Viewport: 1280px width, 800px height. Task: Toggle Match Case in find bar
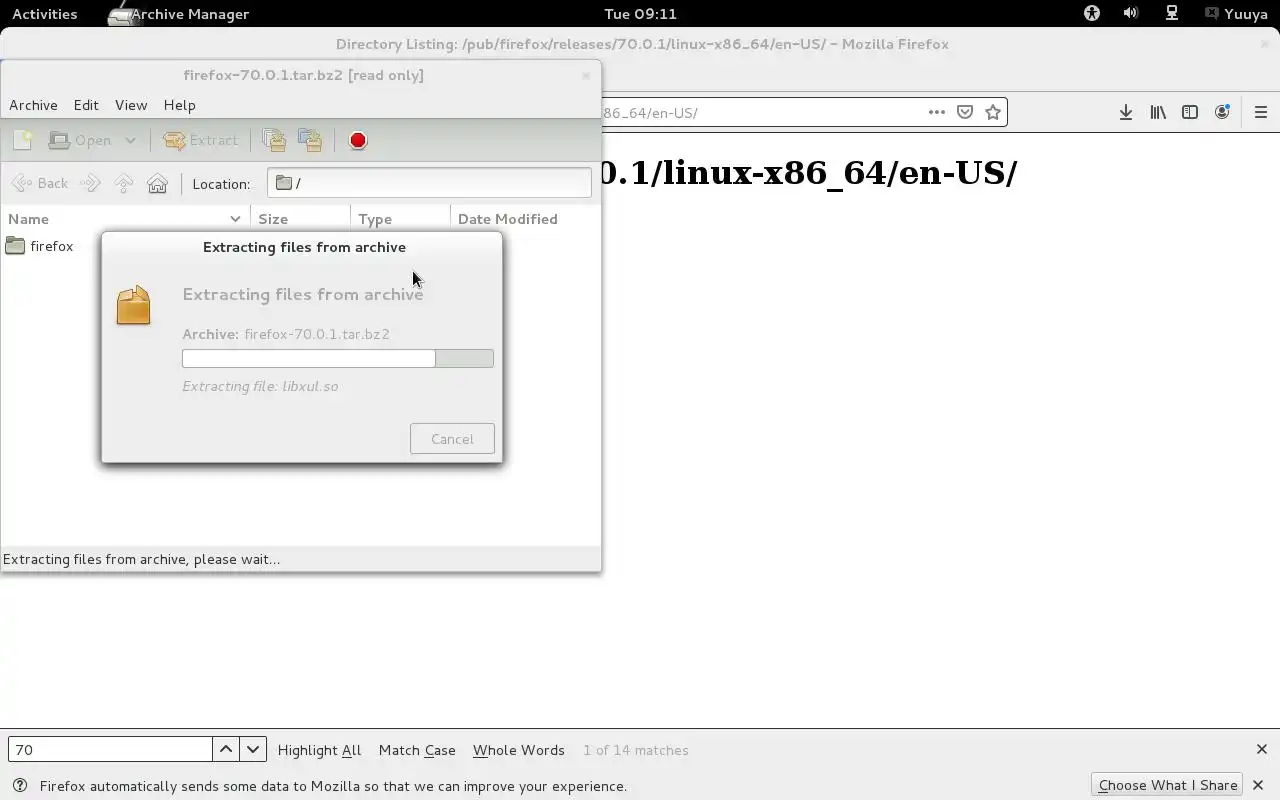pos(417,750)
